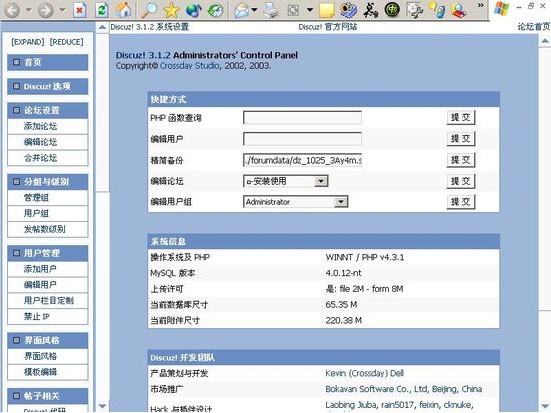Click 提交 beside the 精简备份 field

tap(461, 160)
